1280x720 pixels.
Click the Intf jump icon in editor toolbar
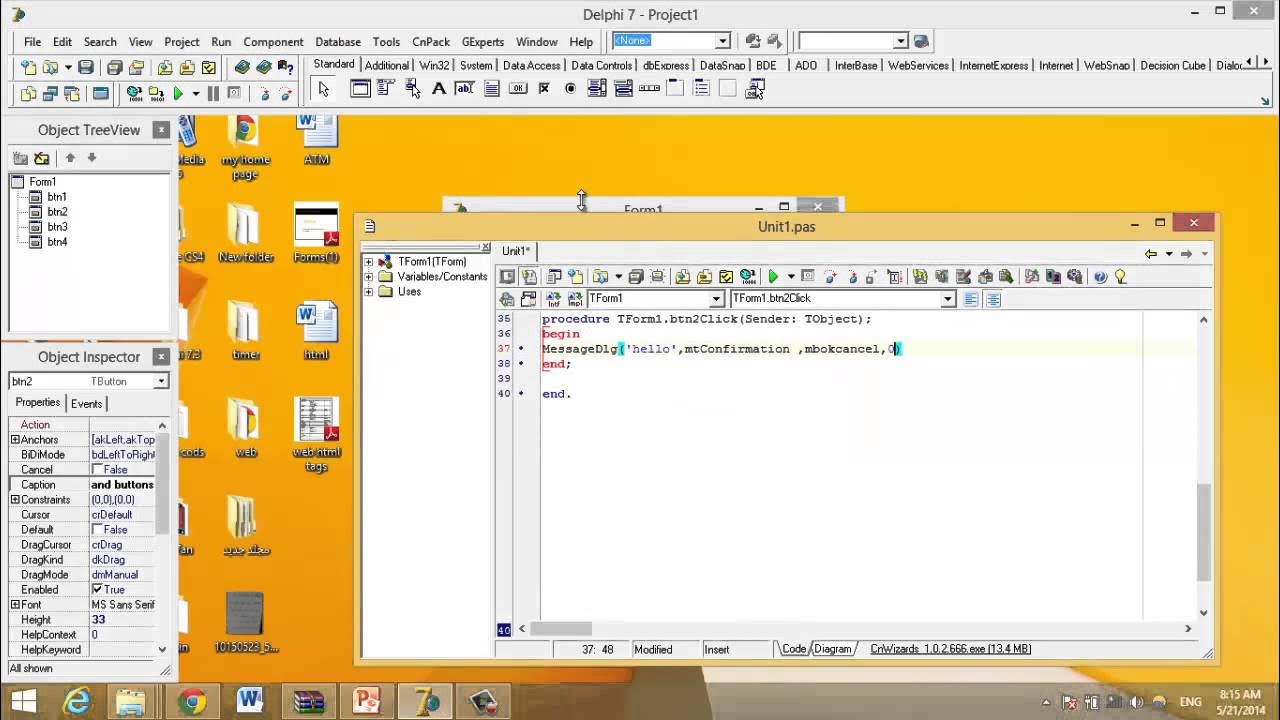(x=553, y=299)
